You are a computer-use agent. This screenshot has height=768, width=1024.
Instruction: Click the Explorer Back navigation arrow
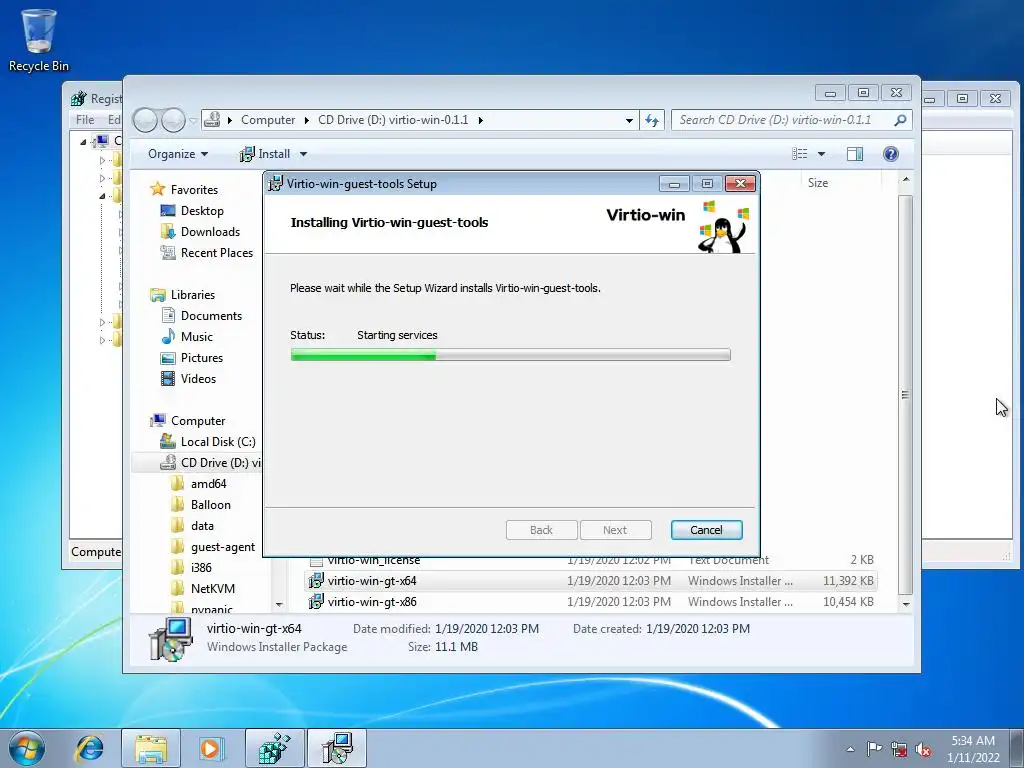pyautogui.click(x=145, y=120)
